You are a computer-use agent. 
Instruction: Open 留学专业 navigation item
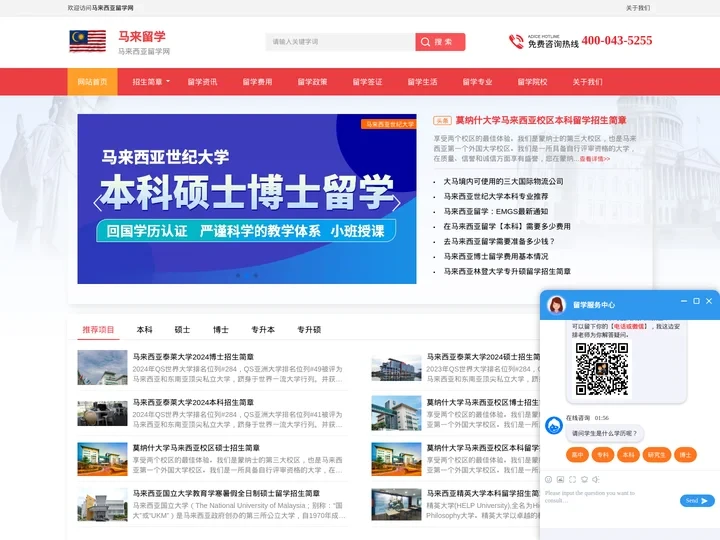[x=478, y=82]
